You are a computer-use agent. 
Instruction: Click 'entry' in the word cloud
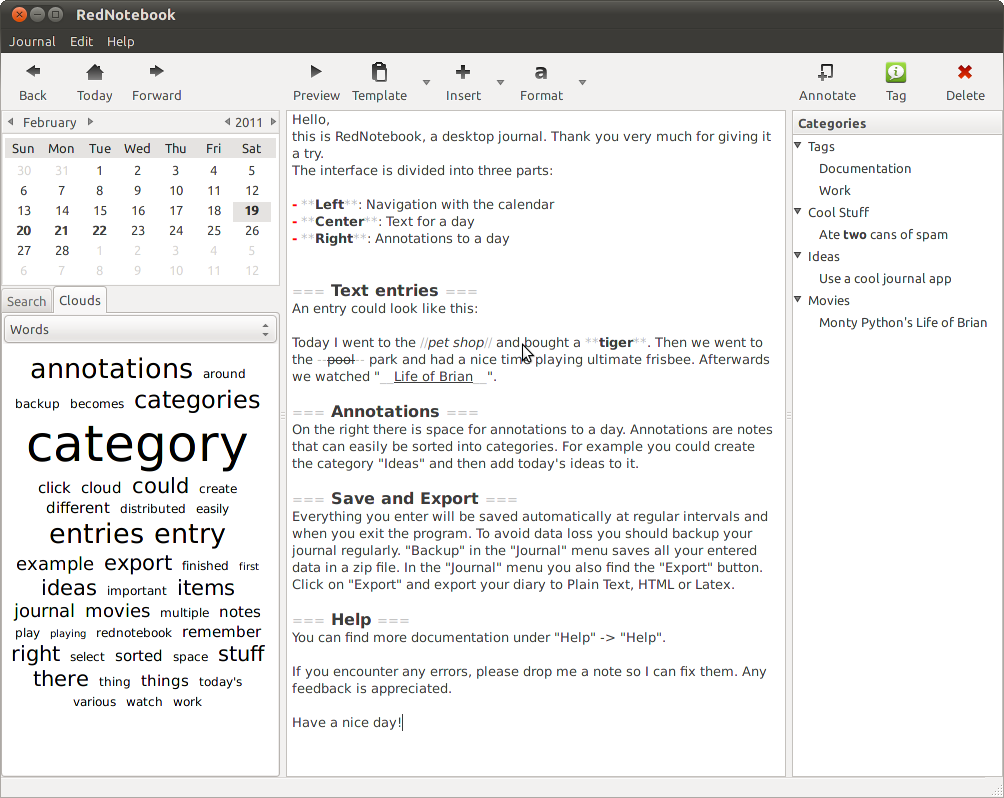tap(190, 534)
